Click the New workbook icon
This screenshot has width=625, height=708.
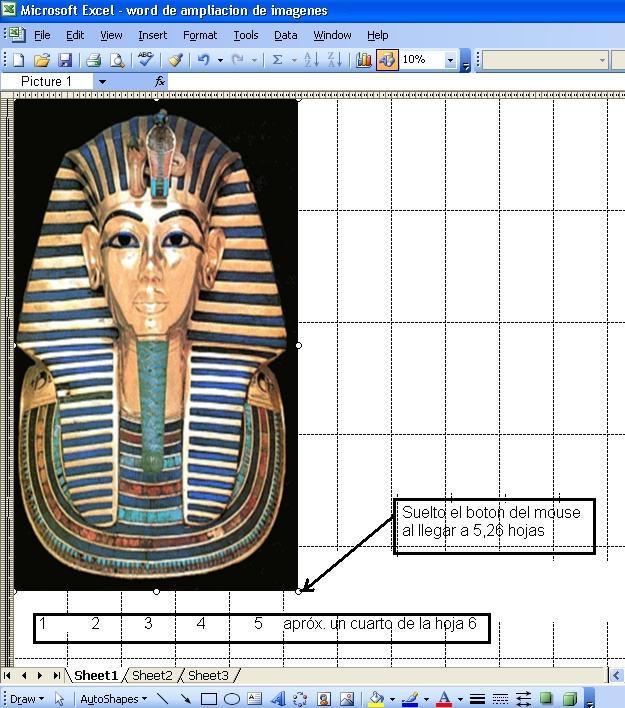click(19, 60)
